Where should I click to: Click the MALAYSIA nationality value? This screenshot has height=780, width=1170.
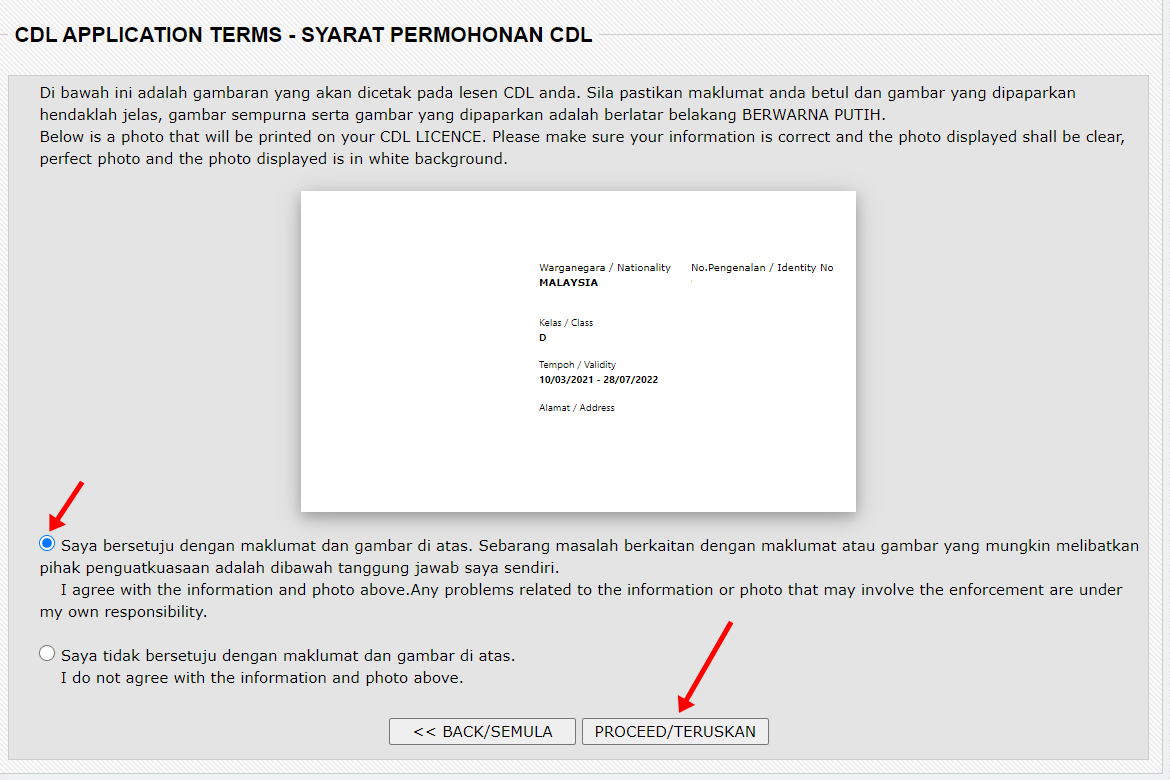pos(568,283)
